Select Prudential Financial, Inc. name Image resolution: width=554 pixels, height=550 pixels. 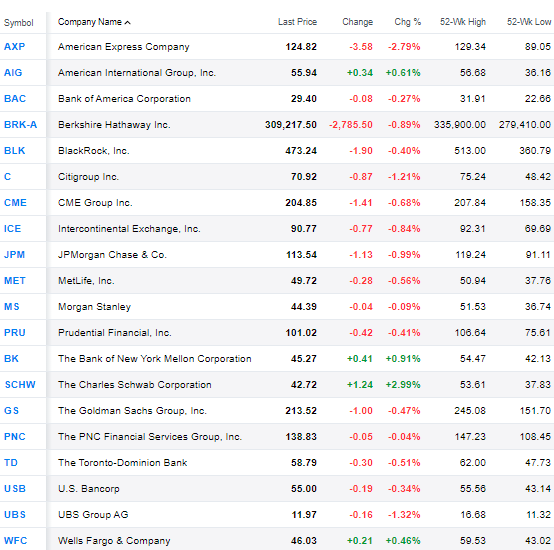pyautogui.click(x=115, y=333)
